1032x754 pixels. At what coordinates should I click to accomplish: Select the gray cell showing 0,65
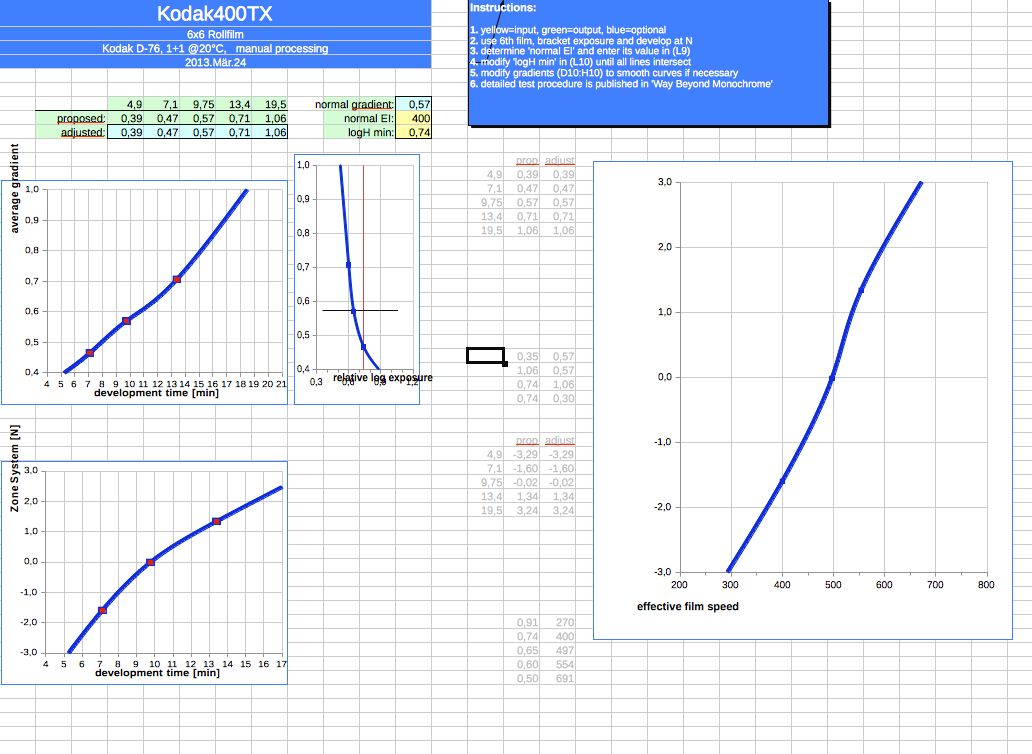click(x=522, y=651)
